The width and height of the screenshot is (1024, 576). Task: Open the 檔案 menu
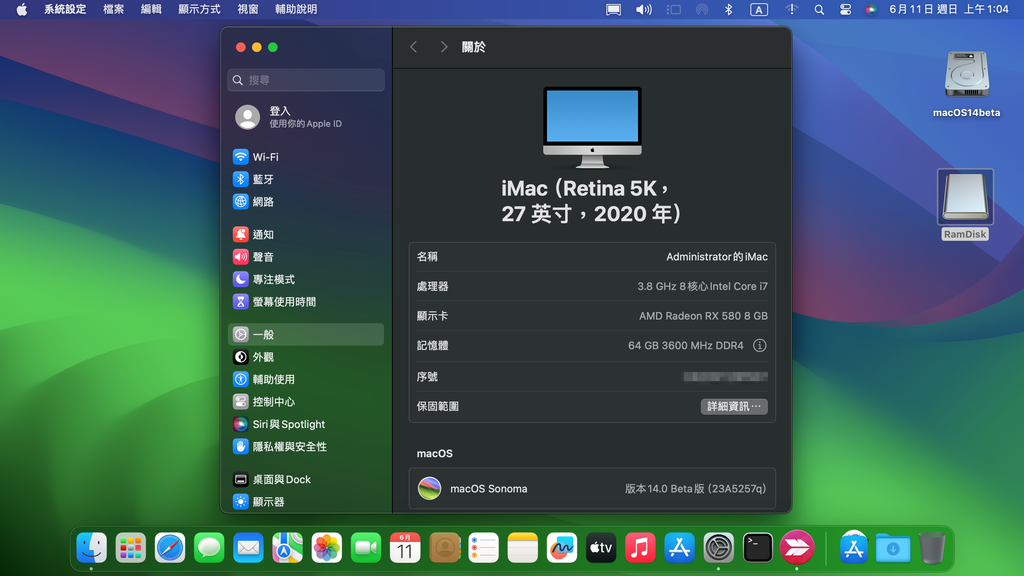pos(114,9)
